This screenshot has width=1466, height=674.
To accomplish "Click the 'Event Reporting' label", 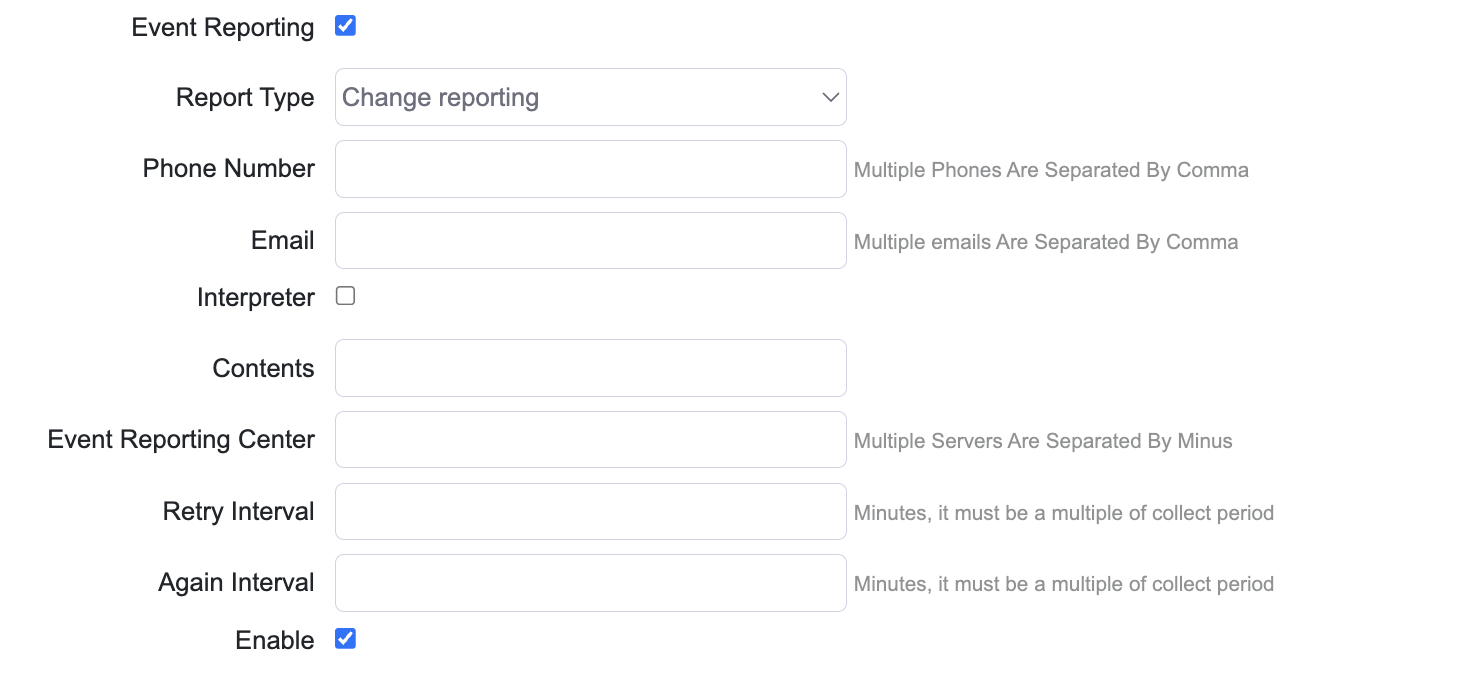I will (x=223, y=28).
